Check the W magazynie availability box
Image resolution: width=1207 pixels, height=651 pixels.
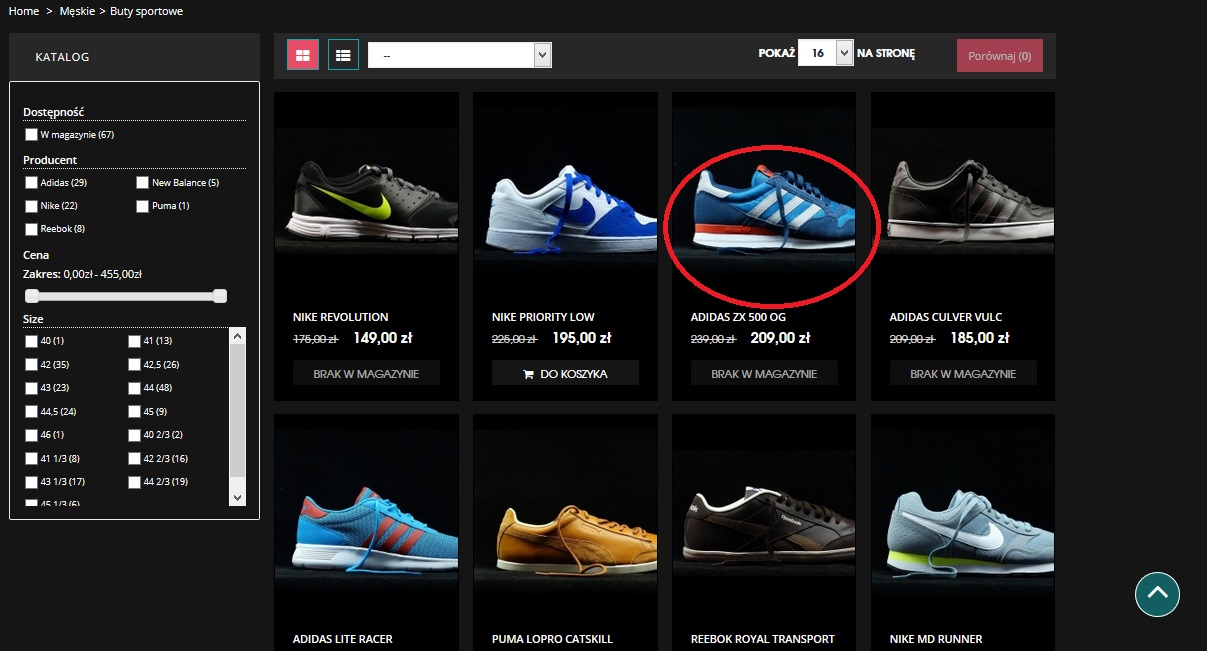click(x=32, y=134)
